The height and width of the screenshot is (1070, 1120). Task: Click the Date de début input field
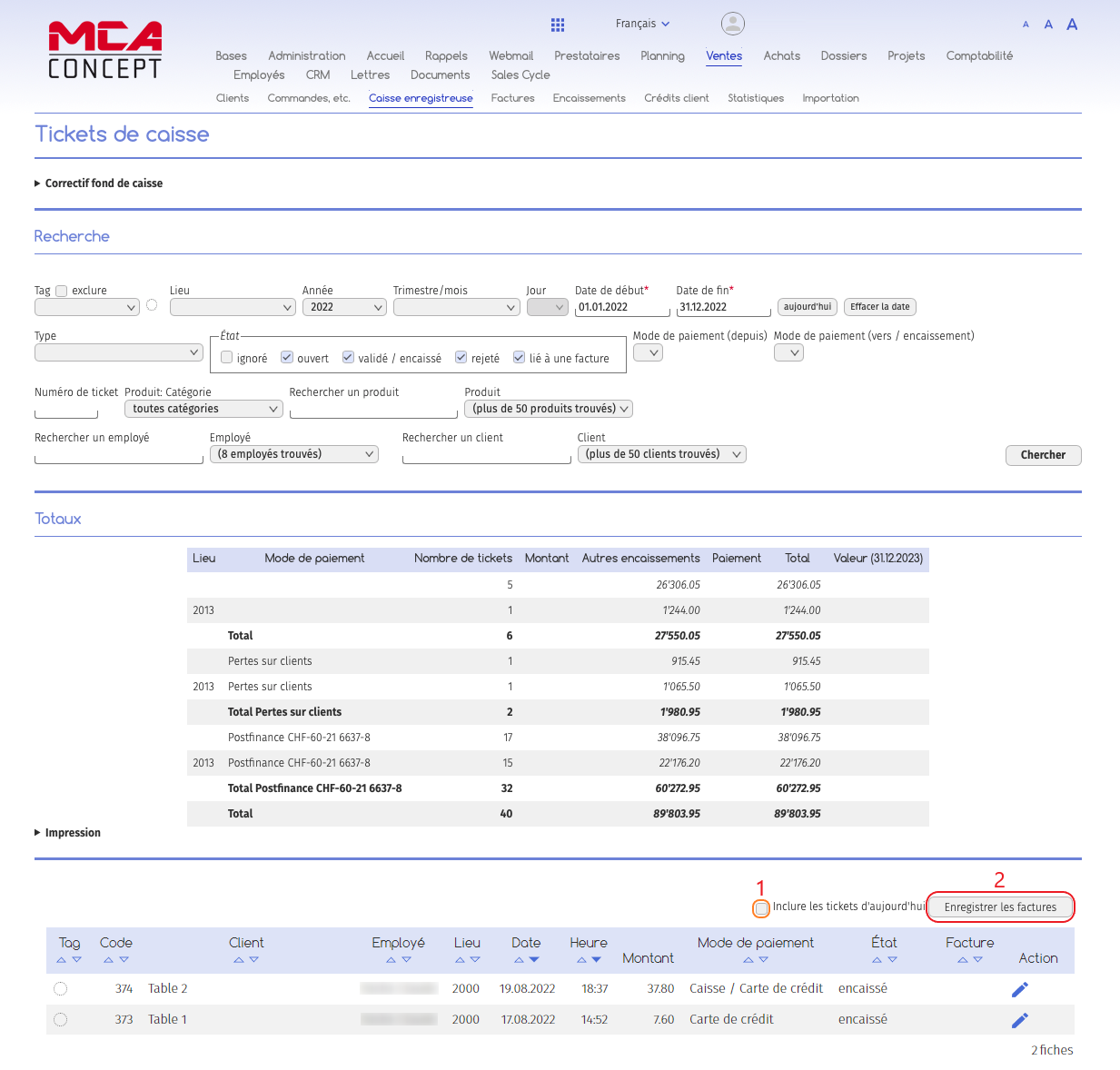pyautogui.click(x=621, y=307)
